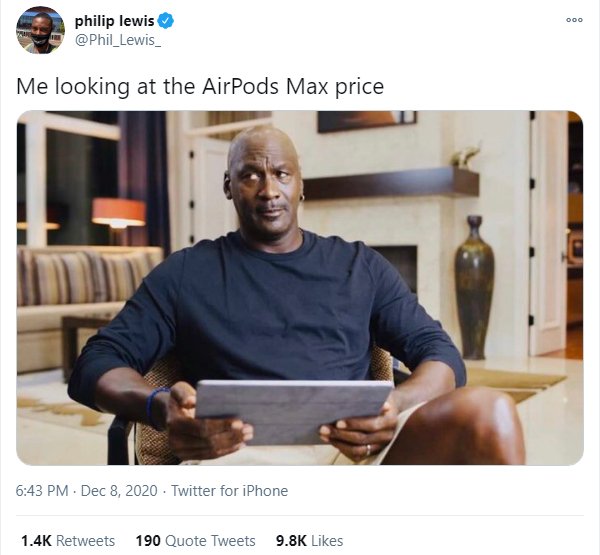600x555 pixels.
Task: View the 190 Quote Tweets list
Action: pos(196,541)
